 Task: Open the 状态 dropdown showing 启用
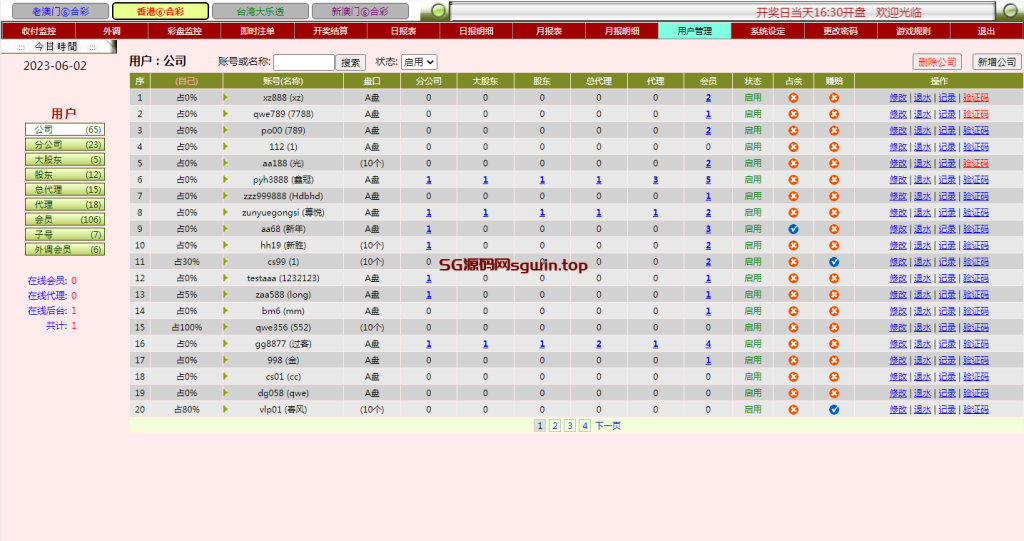[x=418, y=62]
